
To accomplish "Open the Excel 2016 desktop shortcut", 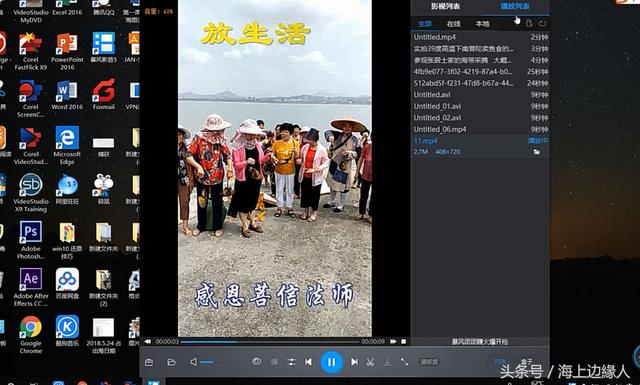I will pyautogui.click(x=67, y=8).
